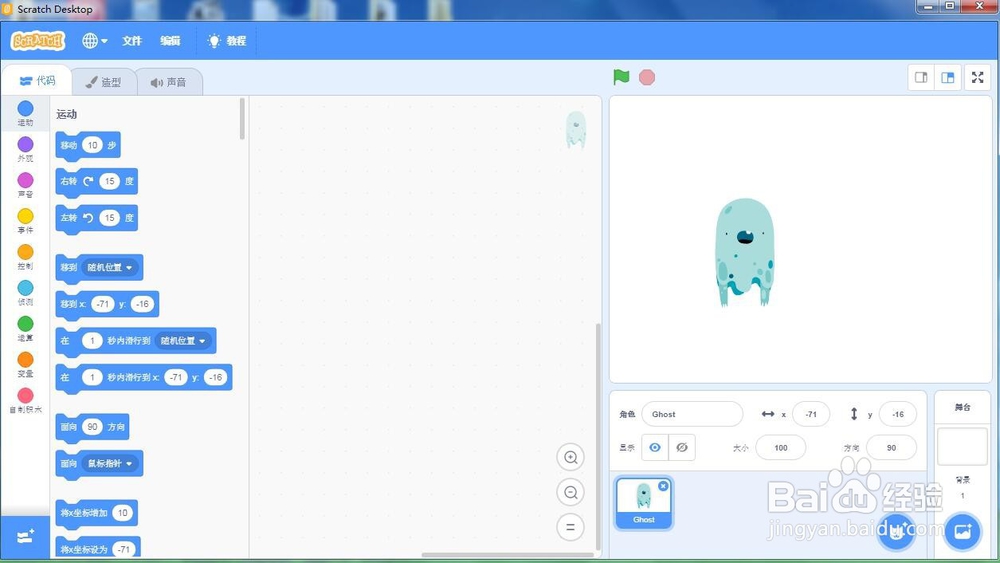
Task: Click the red stop button
Action: pyautogui.click(x=647, y=77)
